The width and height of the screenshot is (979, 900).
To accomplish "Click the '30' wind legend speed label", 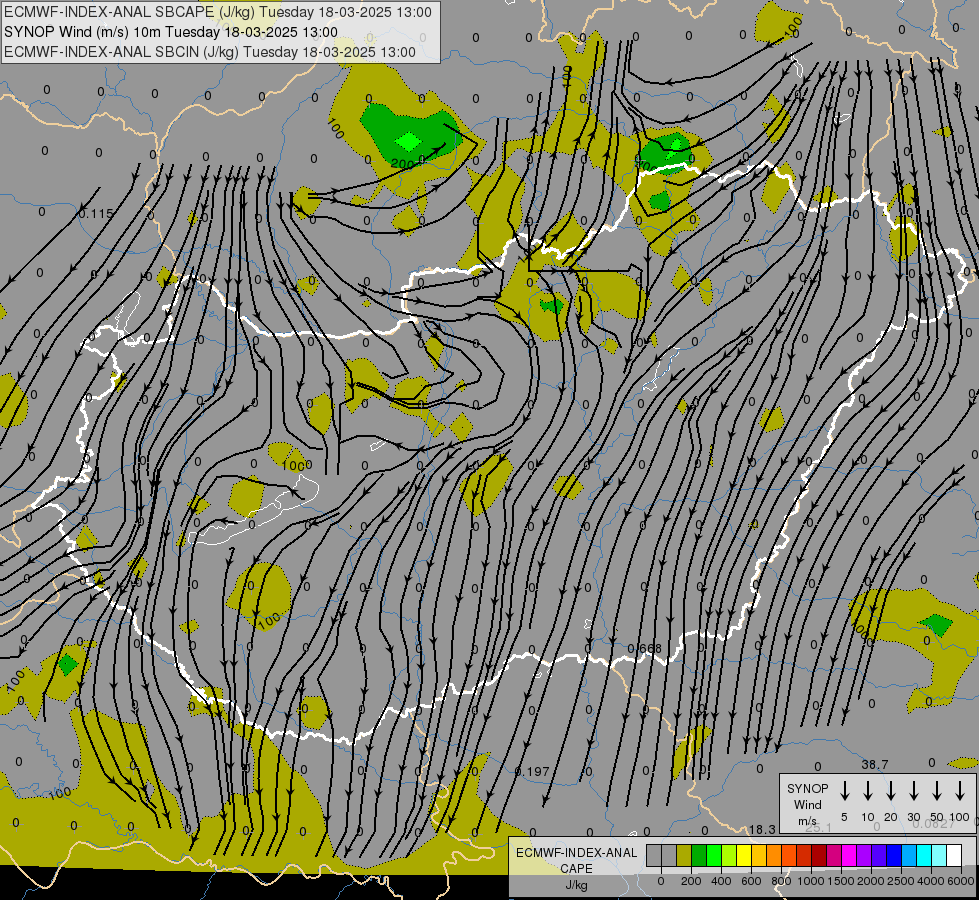I will coord(913,817).
